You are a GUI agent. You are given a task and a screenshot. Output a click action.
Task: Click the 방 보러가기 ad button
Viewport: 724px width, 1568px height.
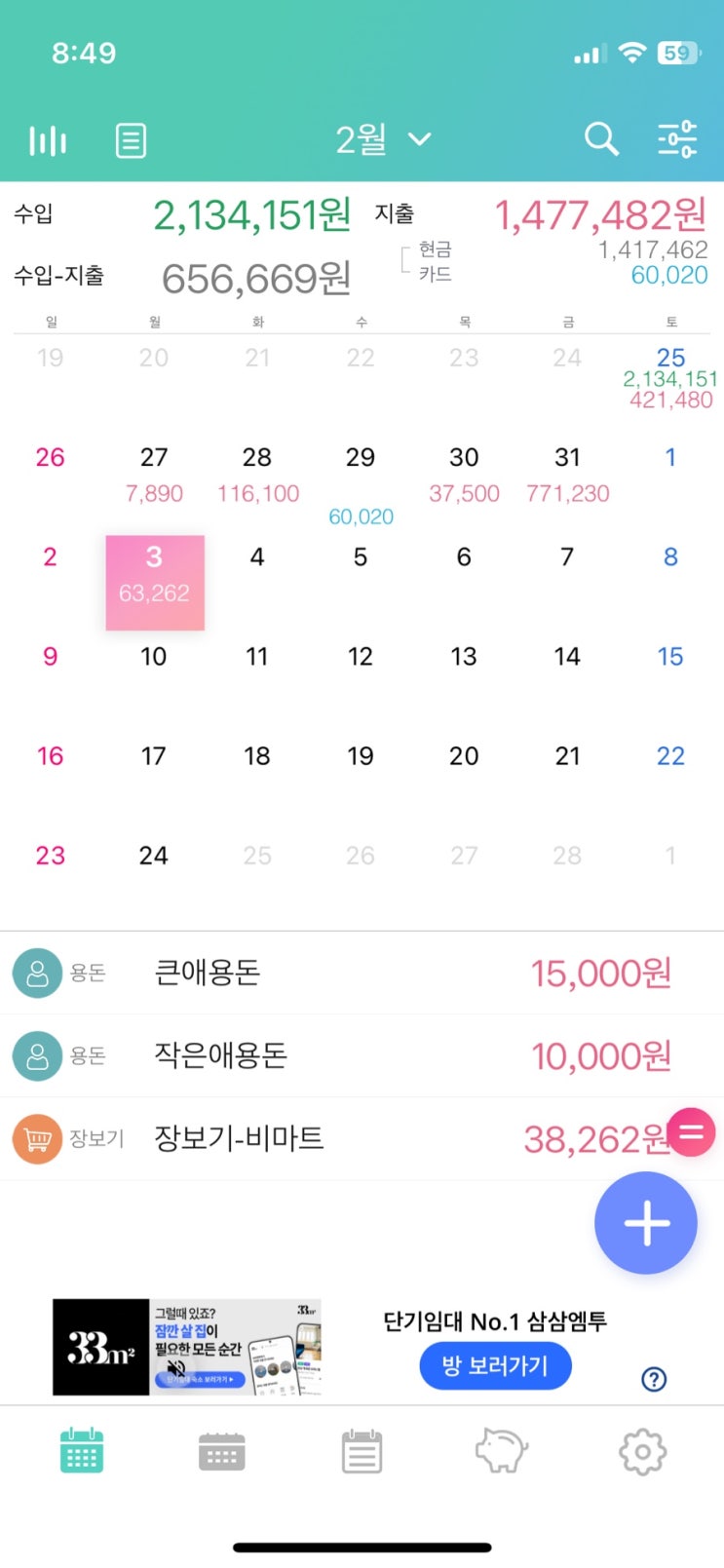pyautogui.click(x=495, y=1365)
